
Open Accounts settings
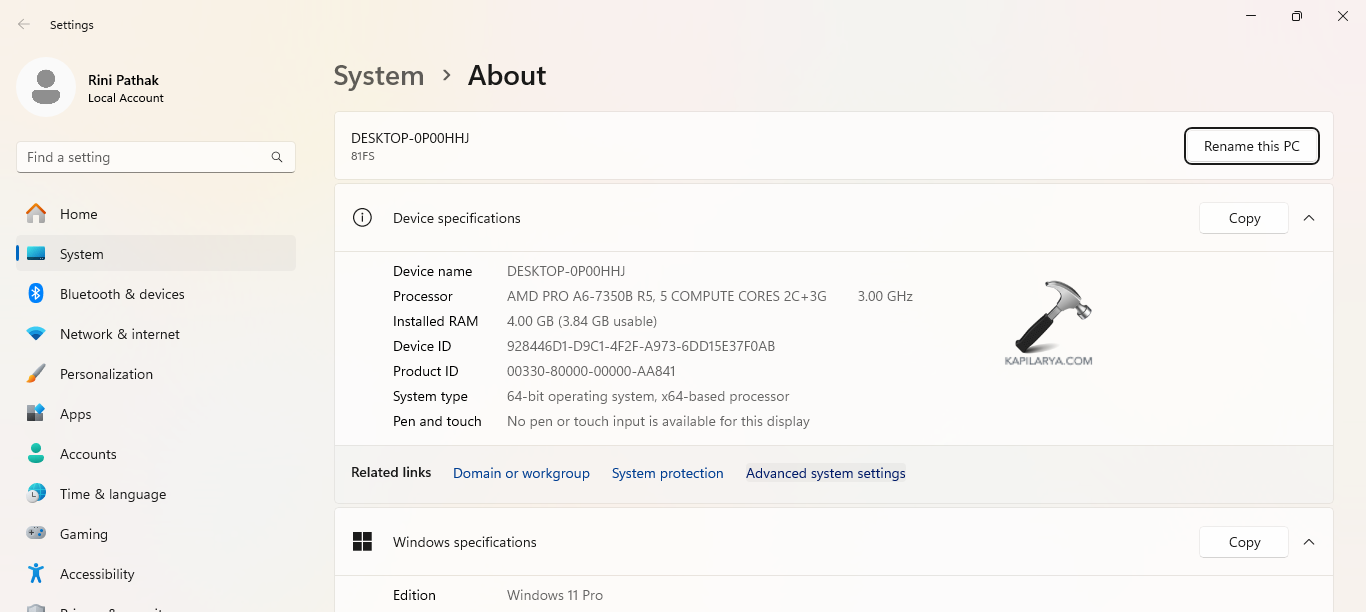36,453
